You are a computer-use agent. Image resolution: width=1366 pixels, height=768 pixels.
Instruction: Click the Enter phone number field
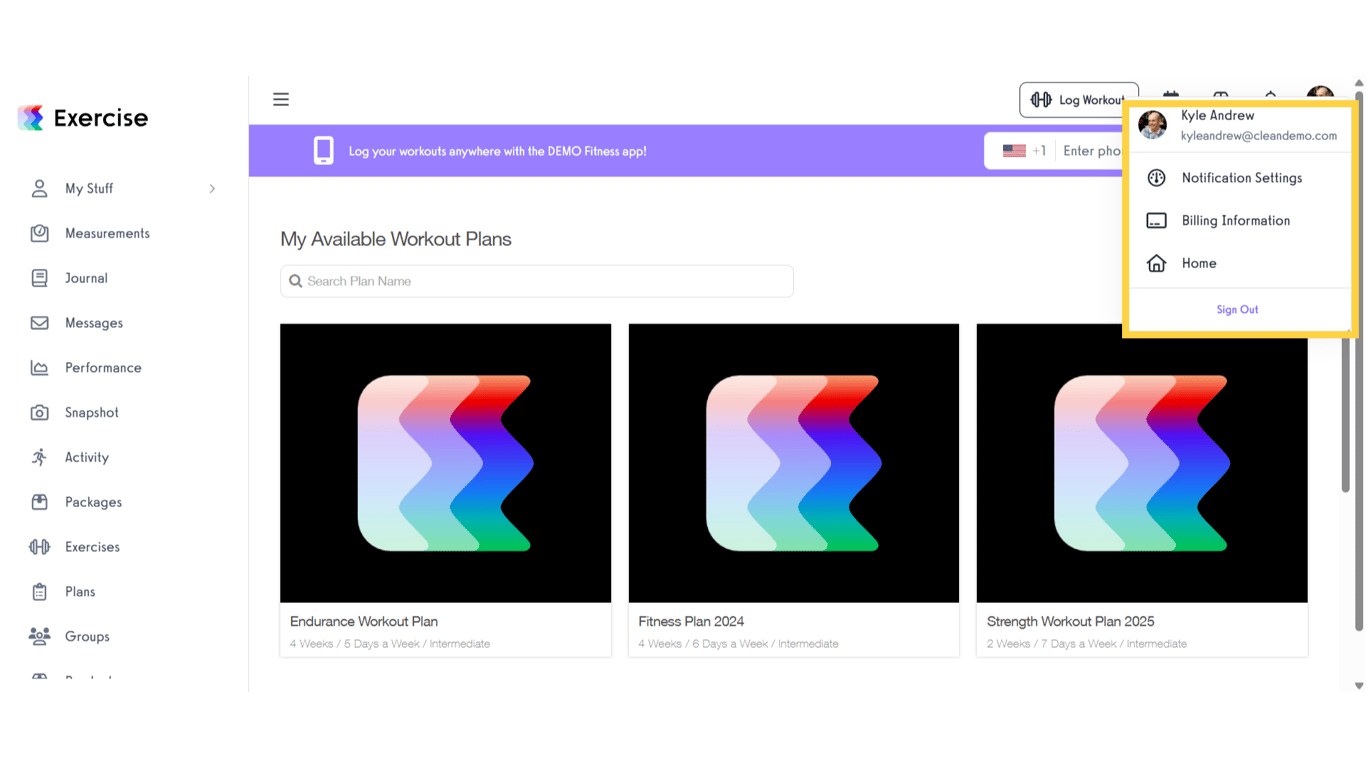click(1092, 151)
